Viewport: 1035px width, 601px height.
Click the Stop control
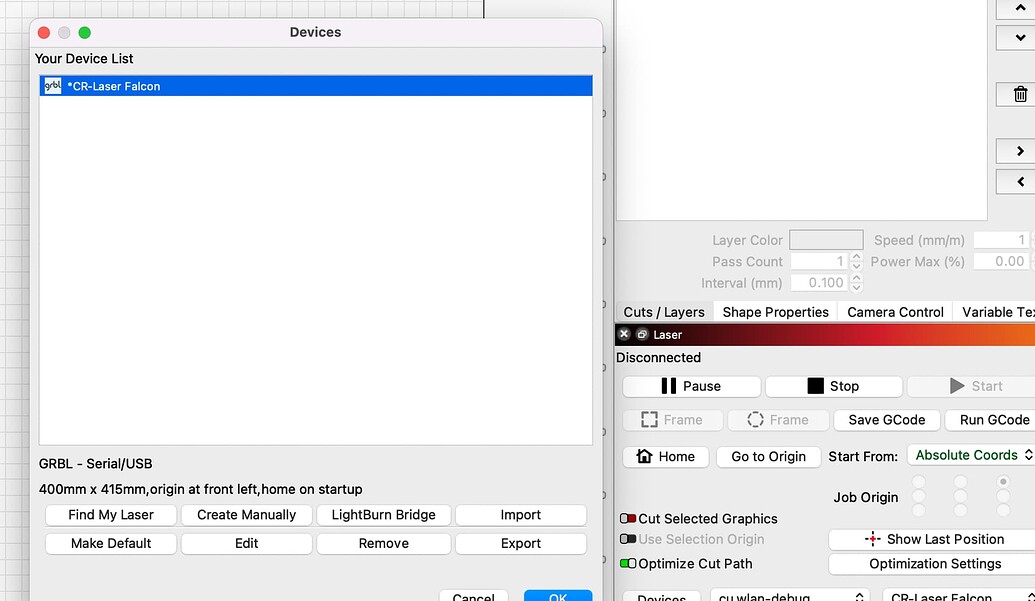(833, 386)
